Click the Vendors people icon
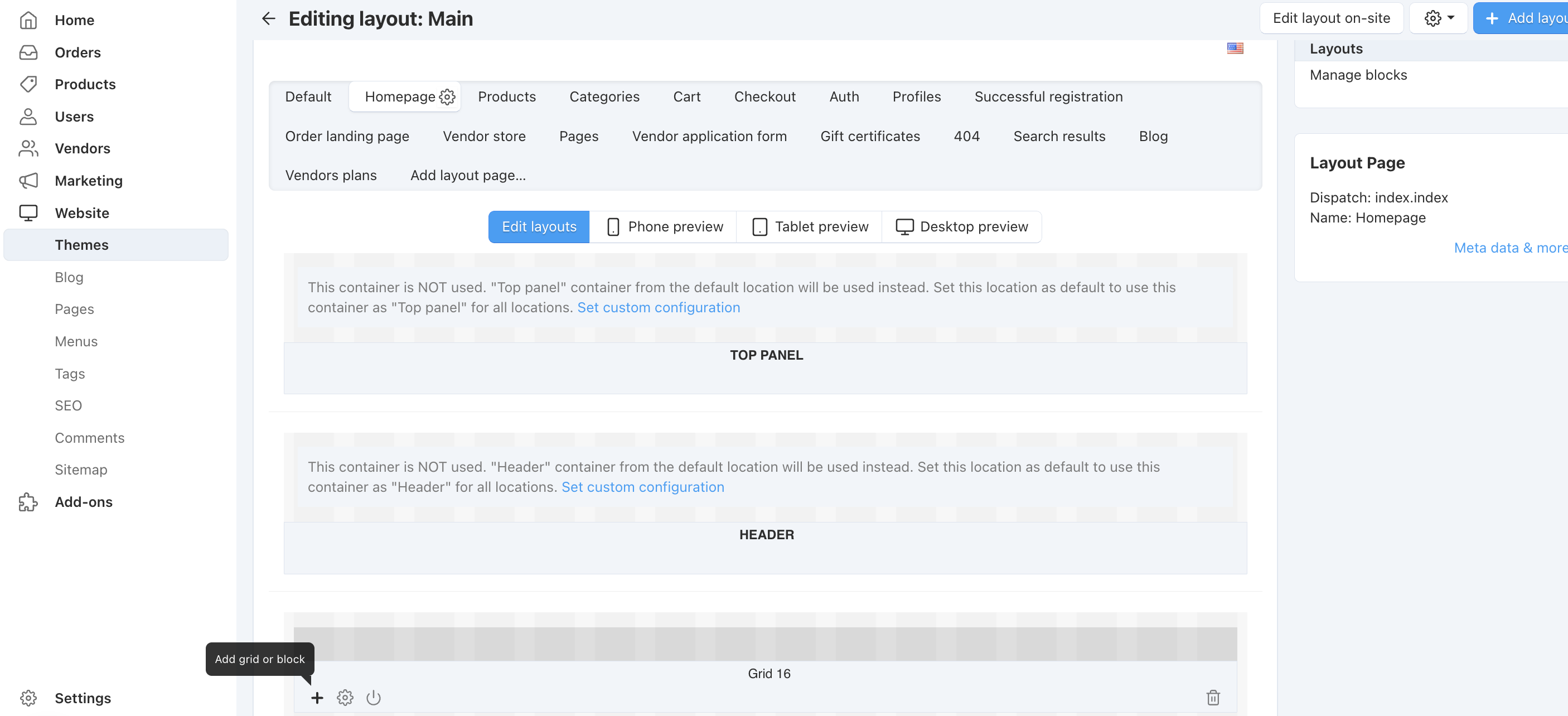The width and height of the screenshot is (1568, 716). pos(28,148)
